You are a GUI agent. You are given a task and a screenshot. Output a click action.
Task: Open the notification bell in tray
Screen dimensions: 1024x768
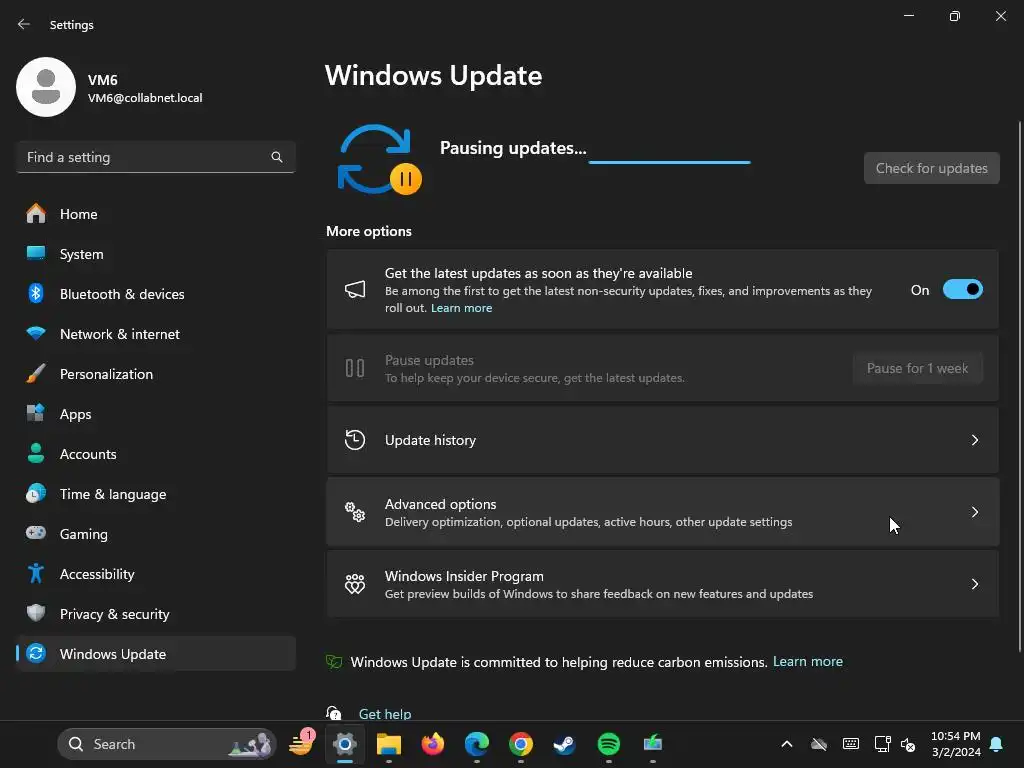(x=997, y=744)
